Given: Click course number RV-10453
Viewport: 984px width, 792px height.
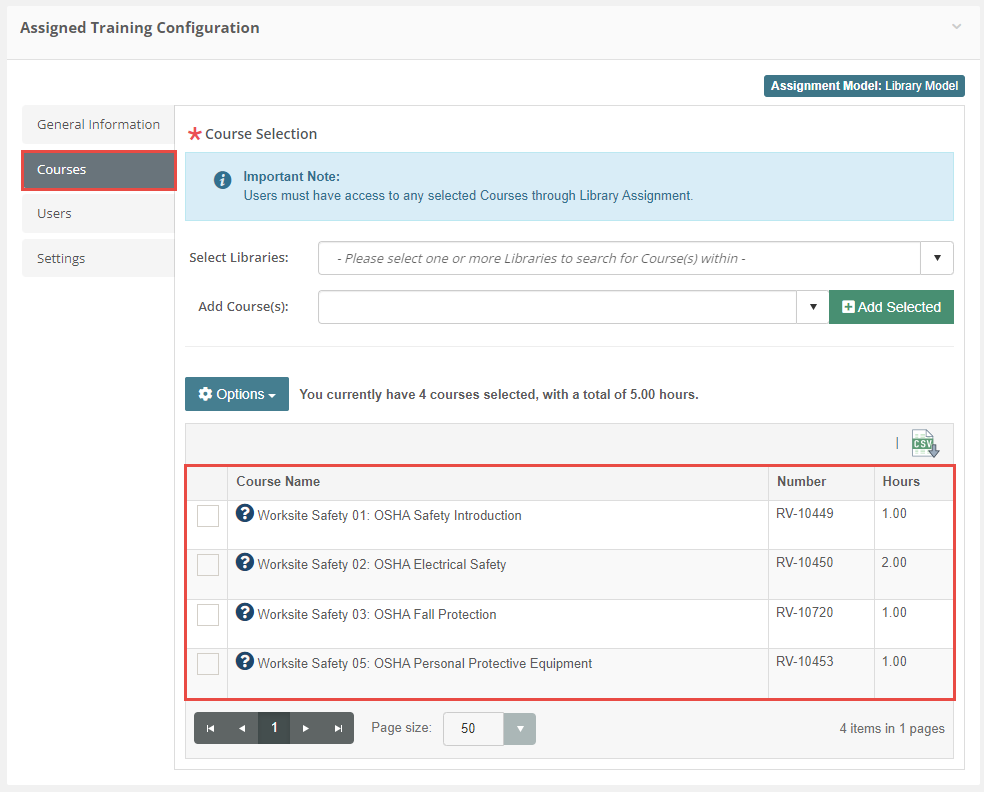Looking at the screenshot, I should [x=805, y=661].
